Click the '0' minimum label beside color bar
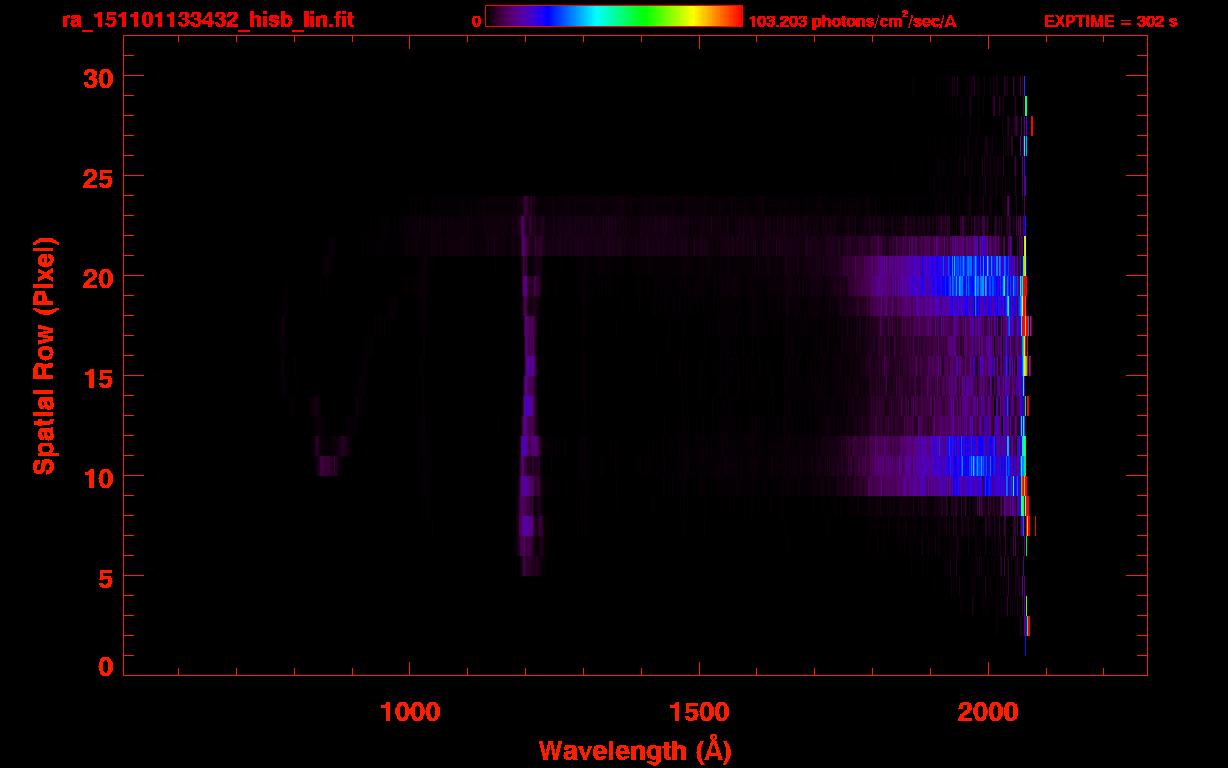This screenshot has width=1228, height=768. pyautogui.click(x=476, y=21)
